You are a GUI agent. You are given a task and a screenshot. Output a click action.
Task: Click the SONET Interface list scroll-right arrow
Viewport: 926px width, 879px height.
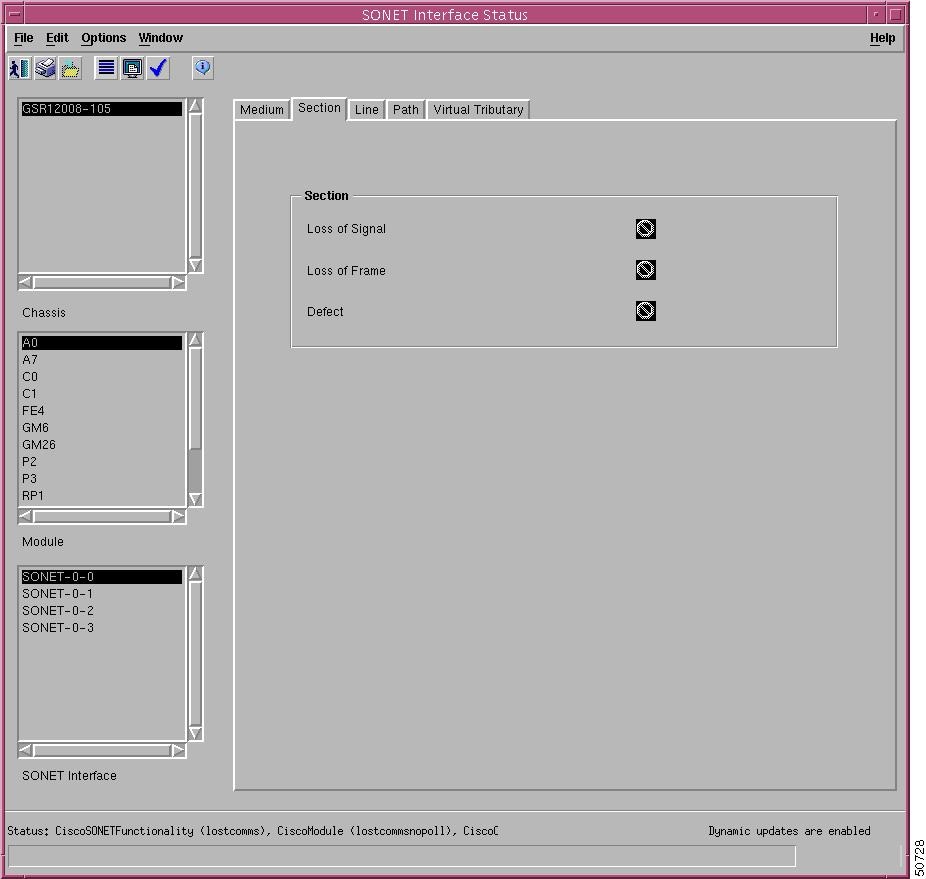(178, 751)
